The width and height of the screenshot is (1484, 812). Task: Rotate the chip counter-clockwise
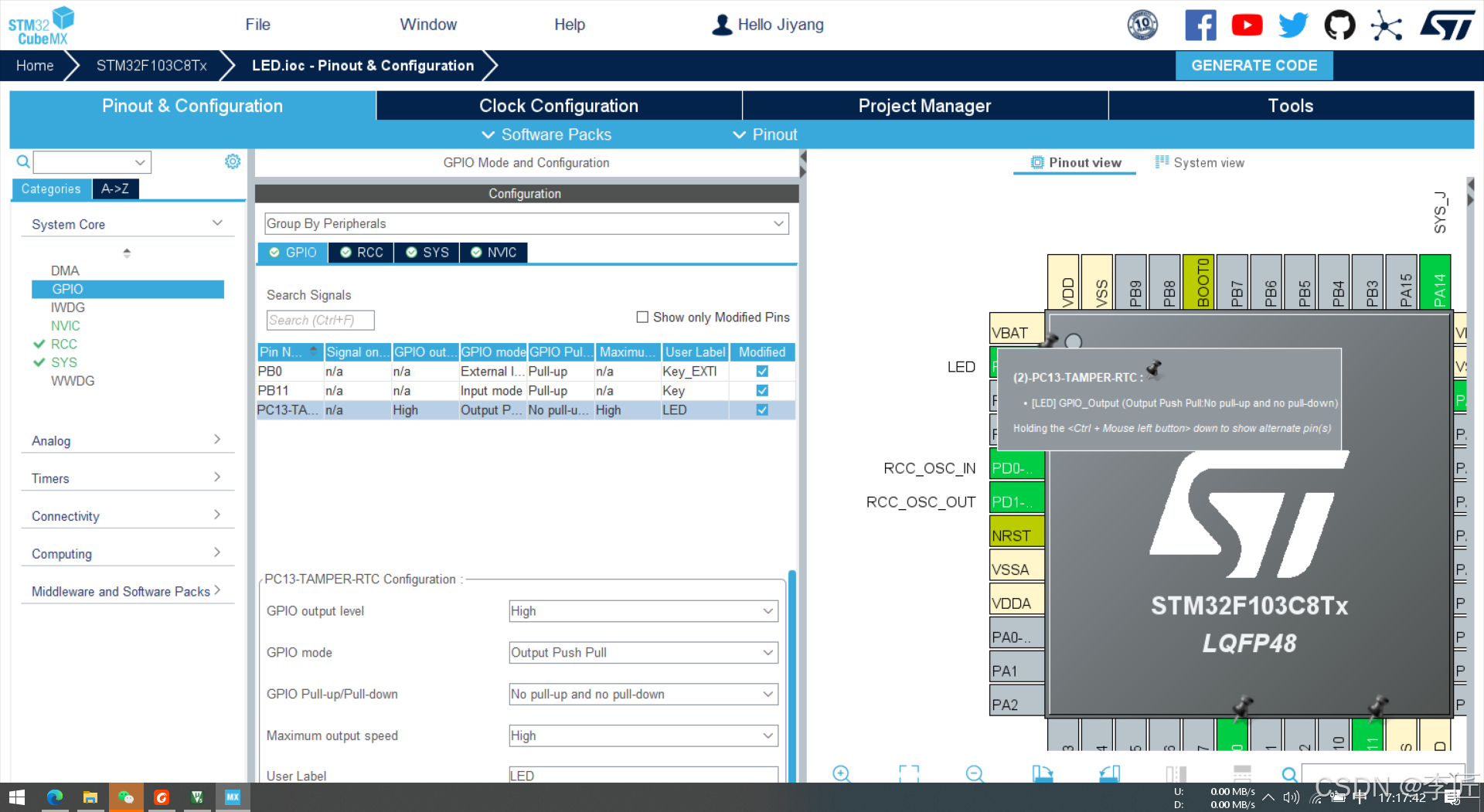[x=1109, y=773]
